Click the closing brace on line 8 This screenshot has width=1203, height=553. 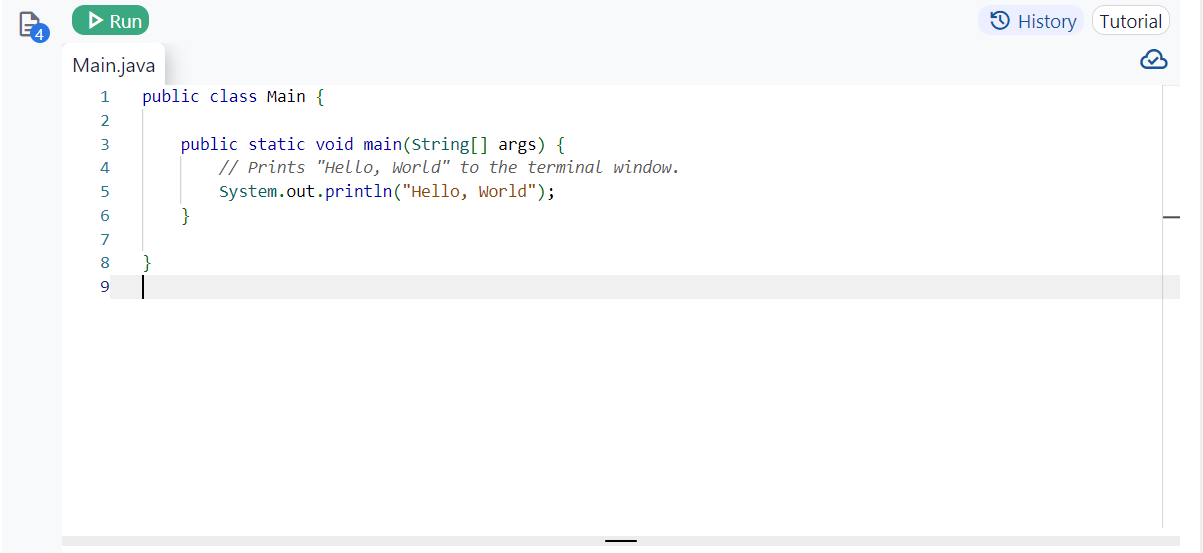(x=147, y=263)
